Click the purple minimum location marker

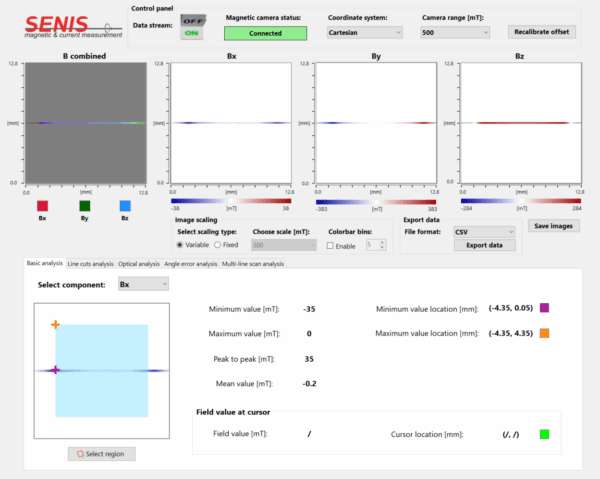(x=544, y=308)
